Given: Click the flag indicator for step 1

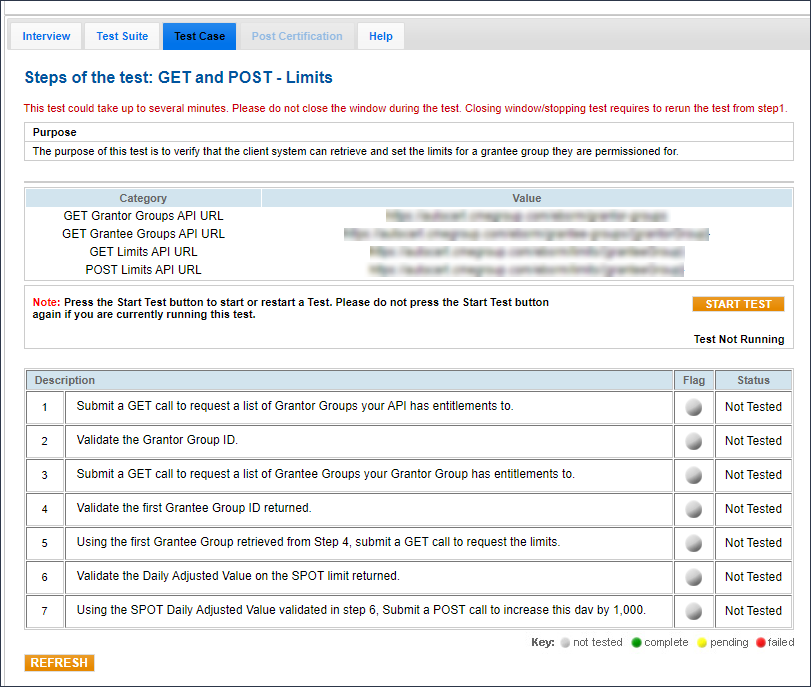Looking at the screenshot, I should click(x=693, y=407).
